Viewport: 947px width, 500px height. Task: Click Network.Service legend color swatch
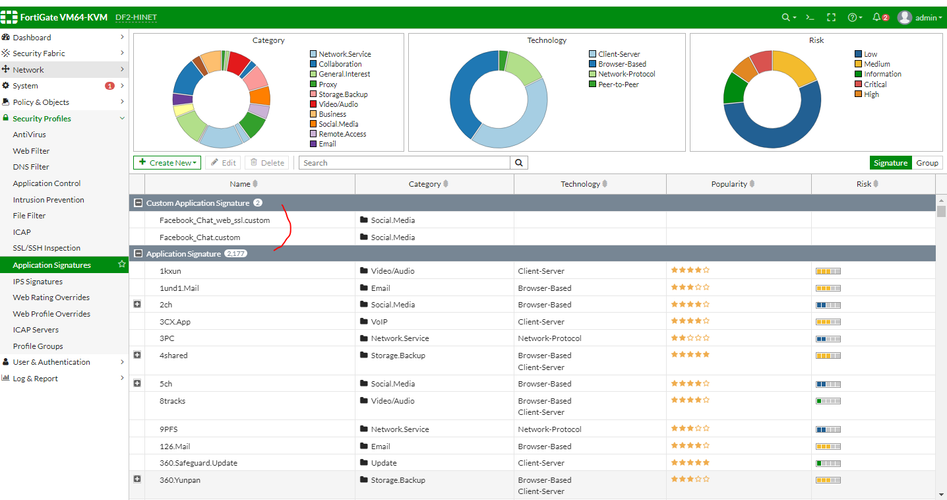coord(313,54)
